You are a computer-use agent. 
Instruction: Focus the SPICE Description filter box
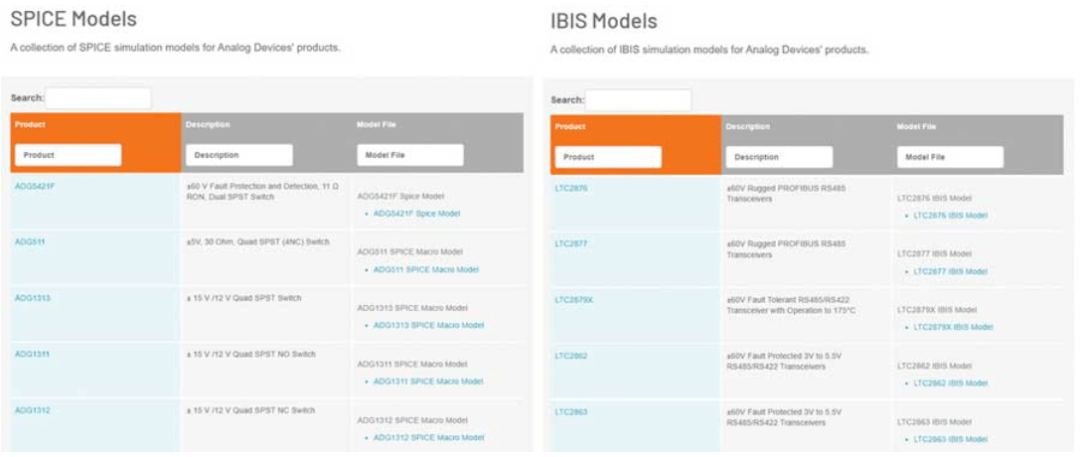point(240,155)
